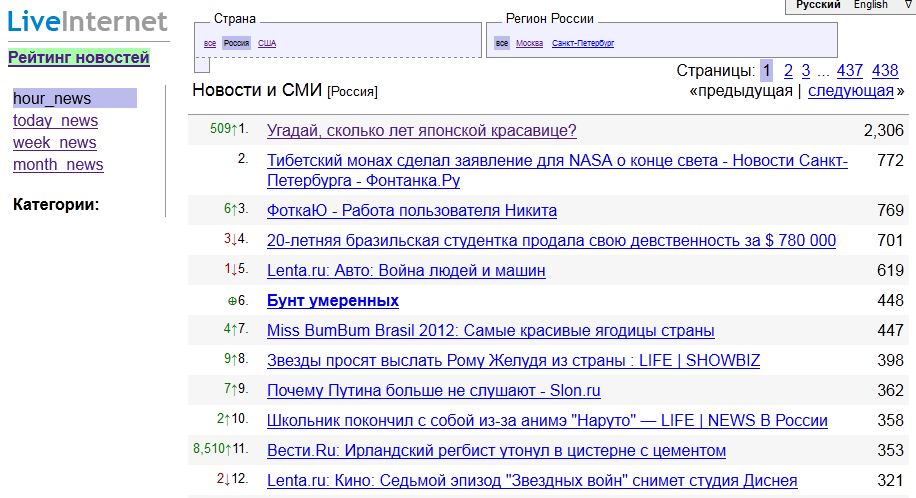This screenshot has width=916, height=498.
Task: Switch to week_news ranking
Action: [x=54, y=143]
